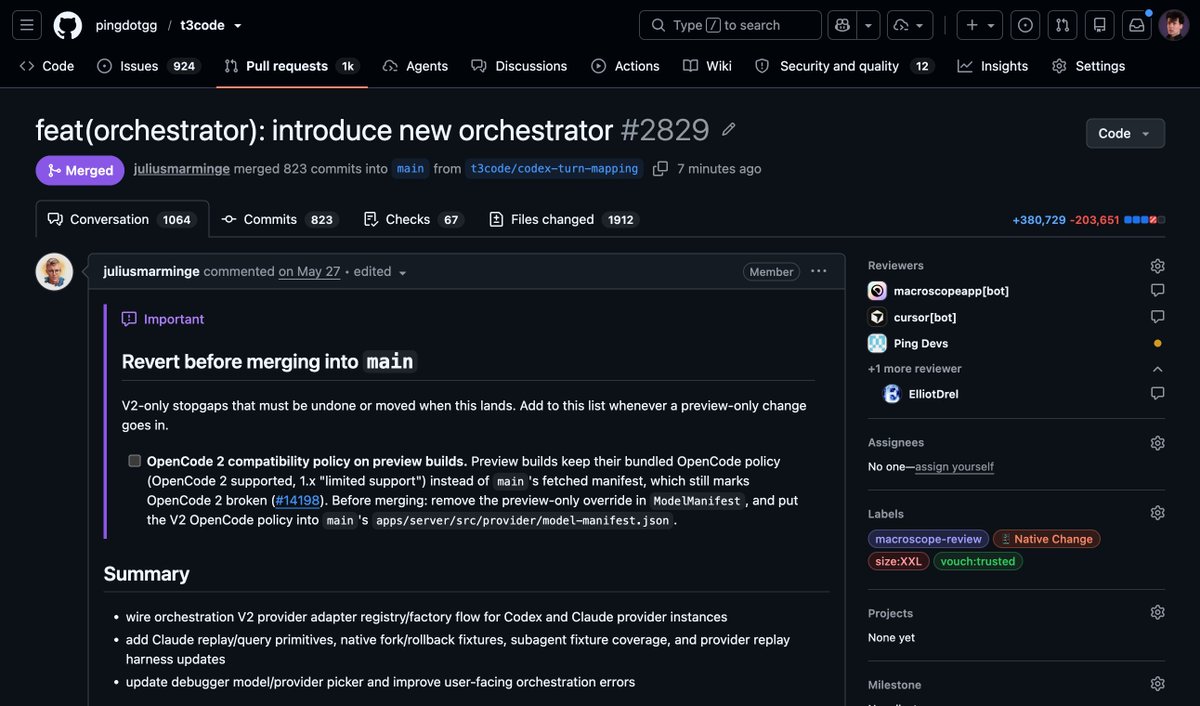Open the Discussions tab
This screenshot has height=706, width=1200.
tap(519, 66)
